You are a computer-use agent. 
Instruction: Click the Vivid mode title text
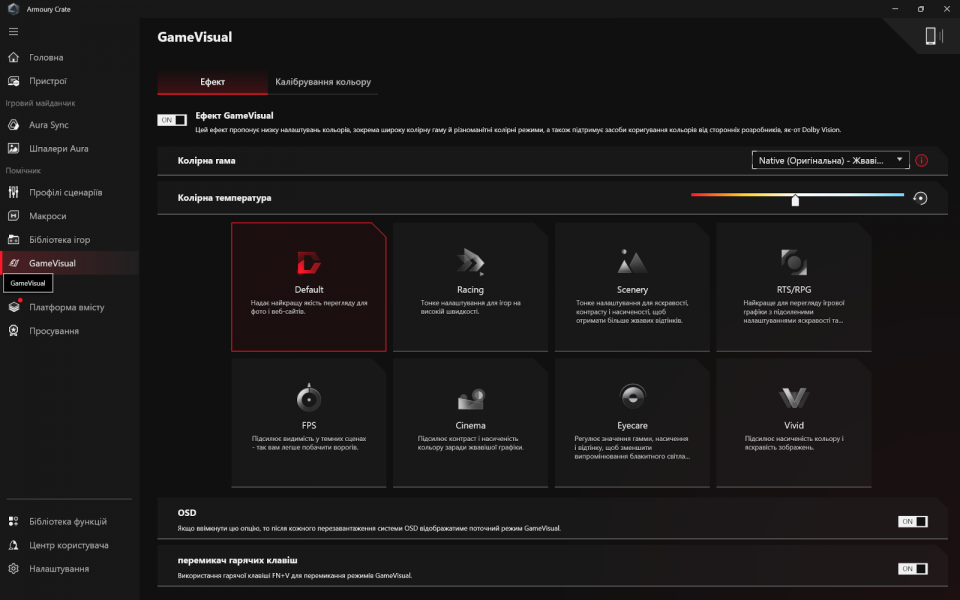(x=793, y=426)
